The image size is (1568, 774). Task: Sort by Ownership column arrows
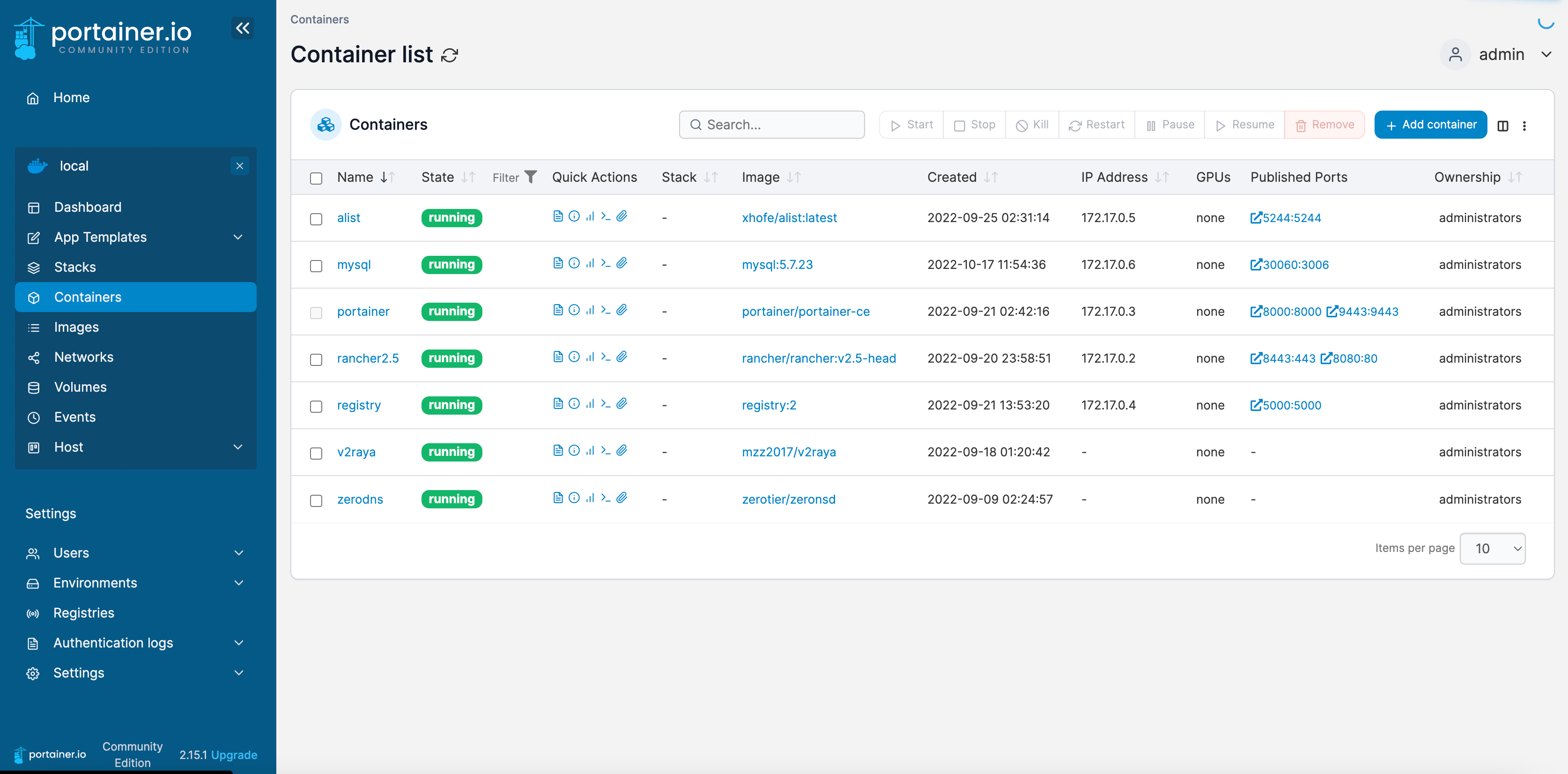pos(1515,177)
